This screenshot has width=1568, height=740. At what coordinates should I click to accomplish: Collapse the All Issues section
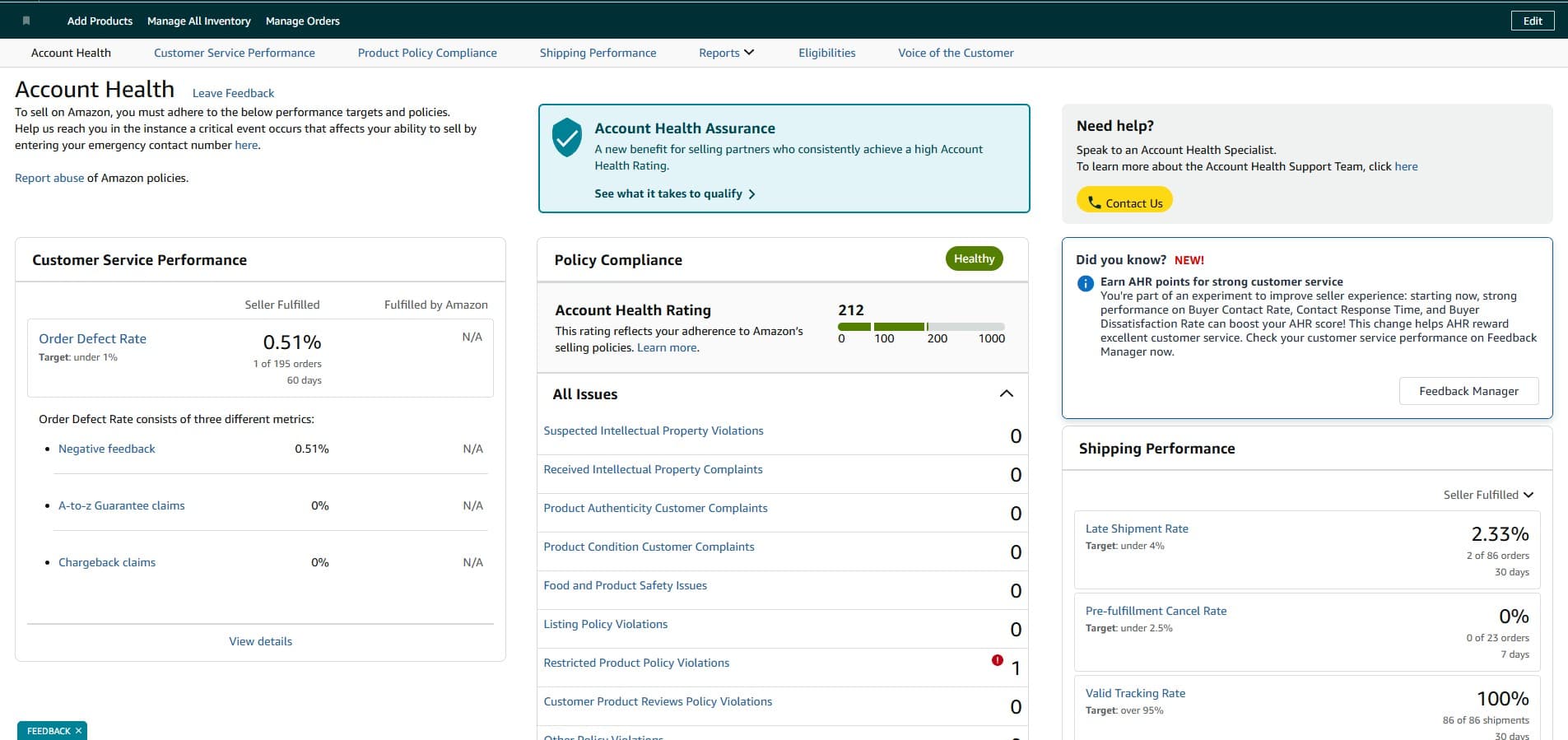coord(1006,393)
